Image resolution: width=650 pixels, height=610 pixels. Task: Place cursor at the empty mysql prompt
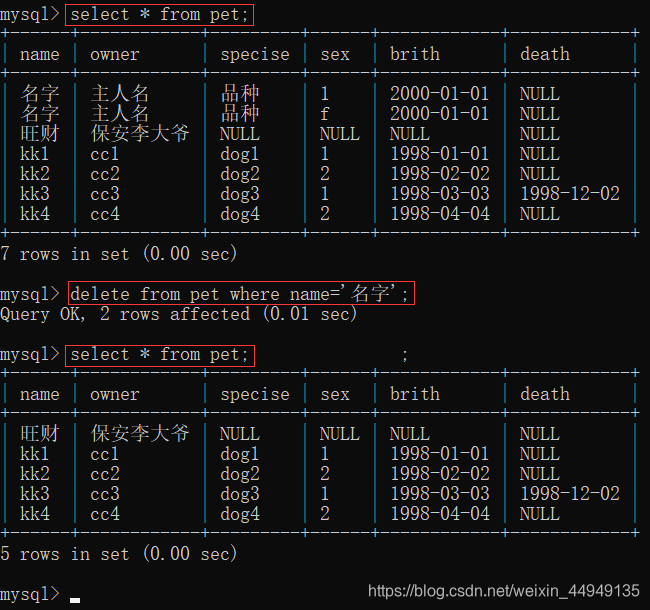[75, 599]
